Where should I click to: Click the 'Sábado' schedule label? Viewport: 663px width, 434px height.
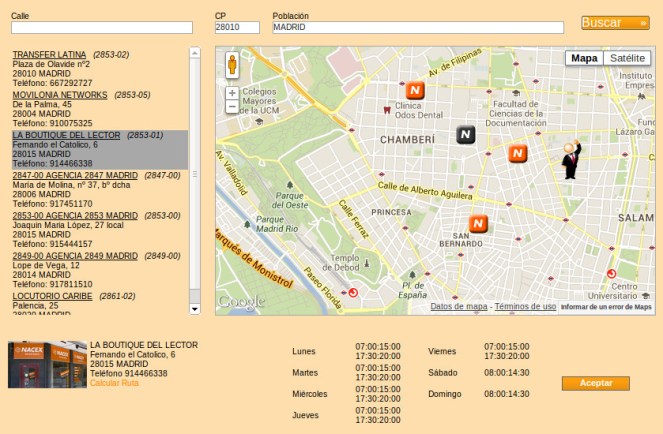pyautogui.click(x=443, y=373)
